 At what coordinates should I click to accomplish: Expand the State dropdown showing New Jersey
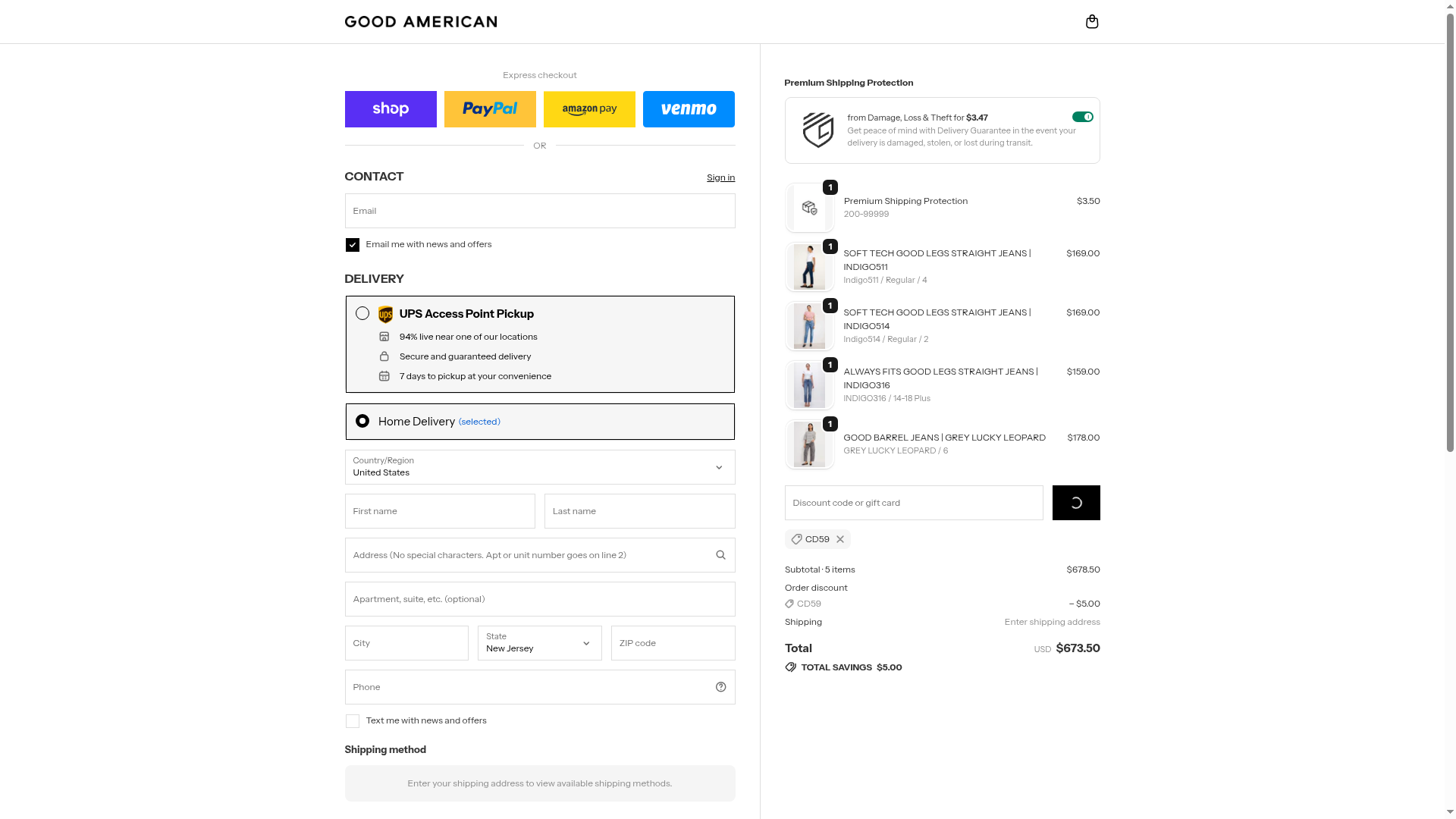[539, 643]
